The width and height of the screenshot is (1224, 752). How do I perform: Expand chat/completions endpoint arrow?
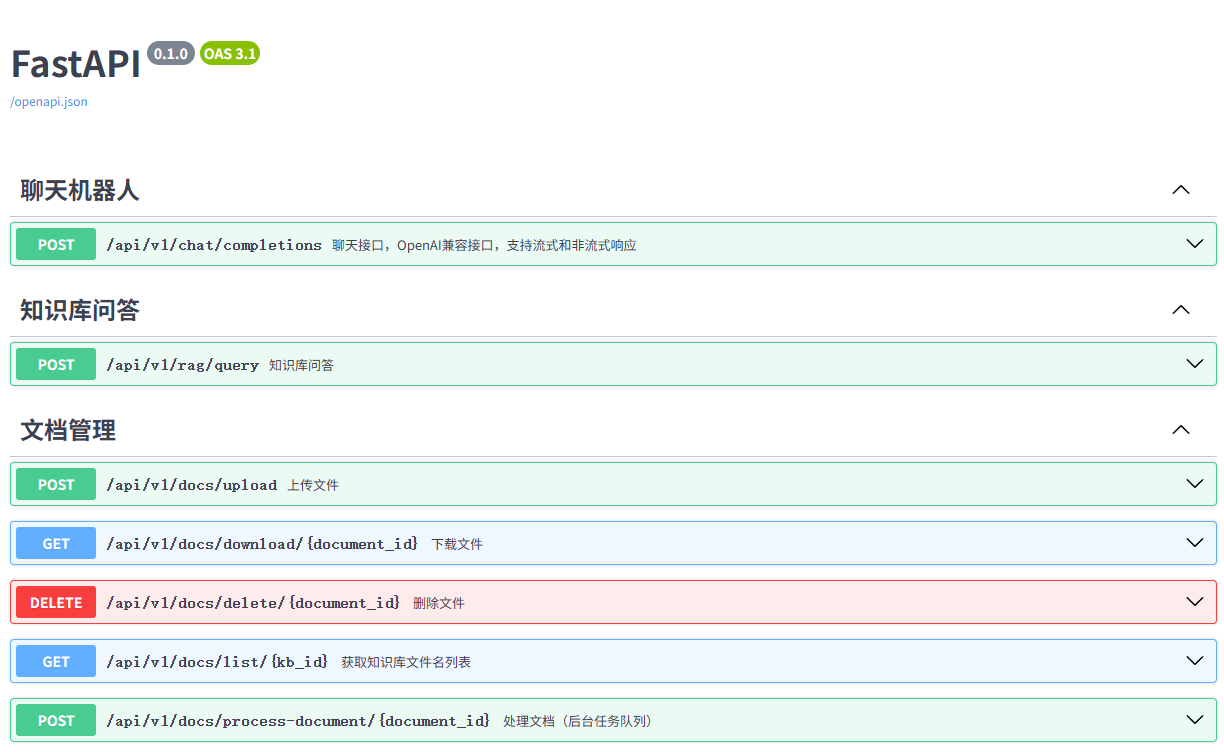tap(1194, 244)
